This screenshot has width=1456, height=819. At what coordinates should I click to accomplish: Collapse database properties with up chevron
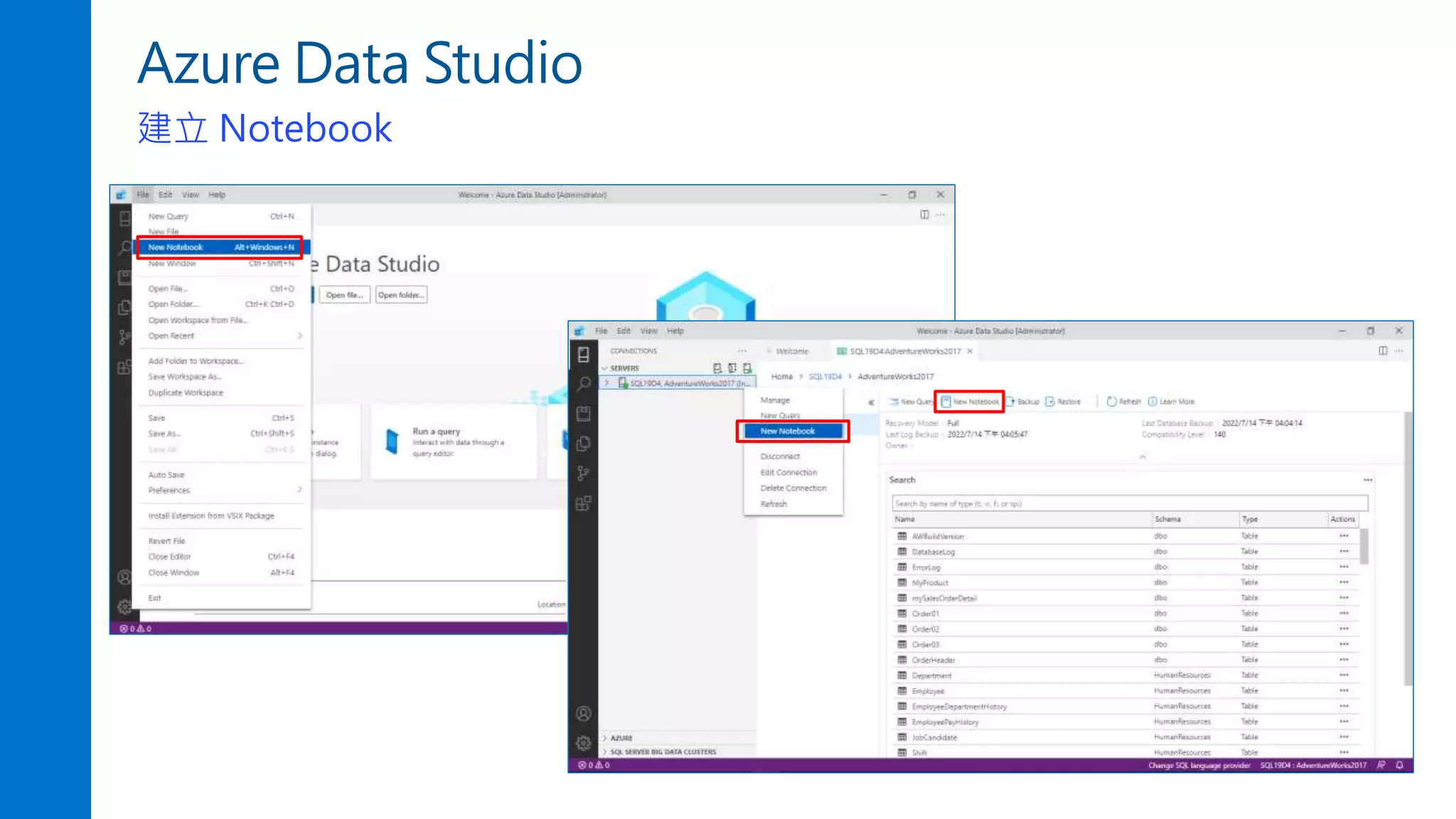(x=1142, y=457)
